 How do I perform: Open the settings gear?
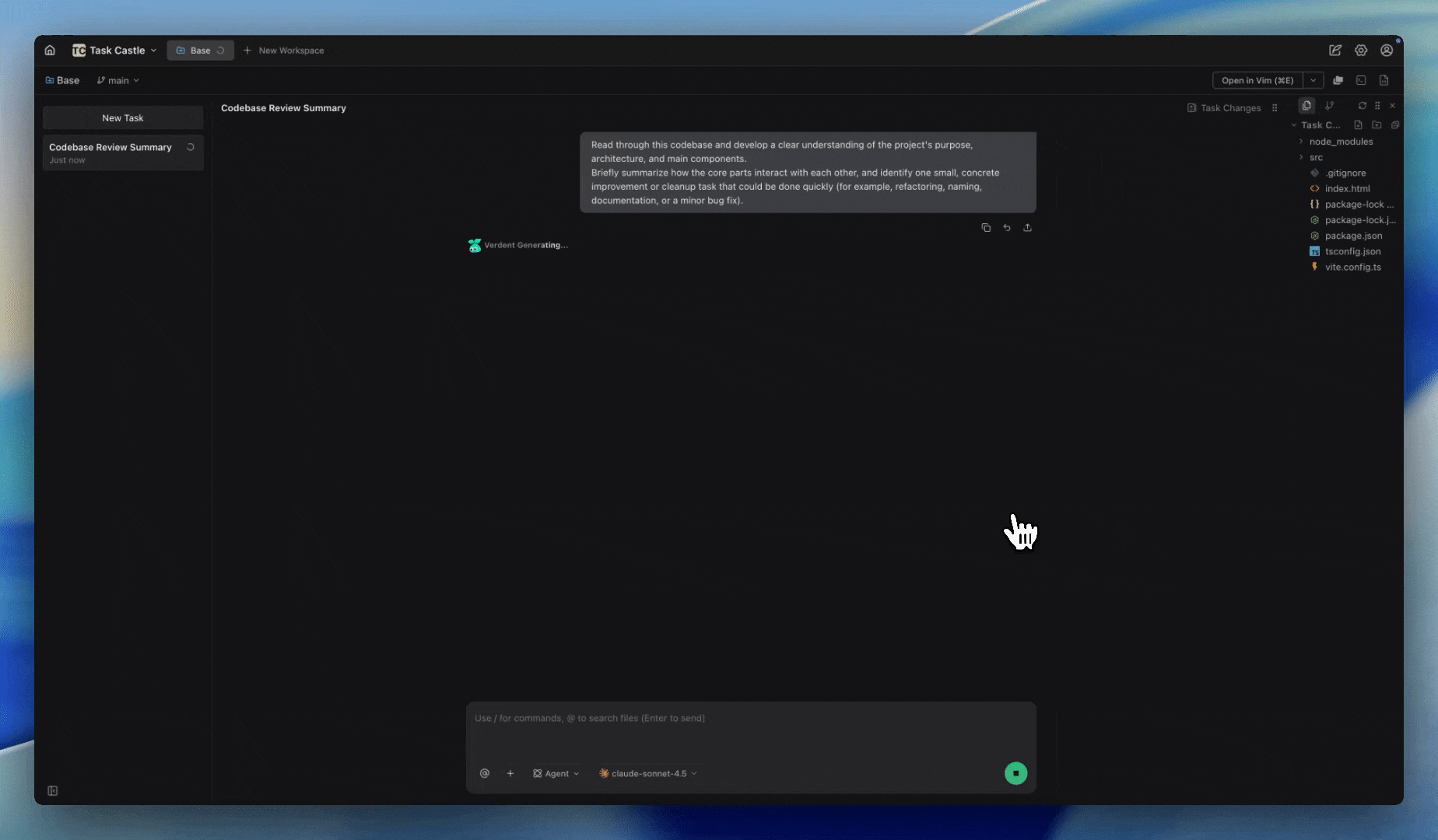[1361, 51]
